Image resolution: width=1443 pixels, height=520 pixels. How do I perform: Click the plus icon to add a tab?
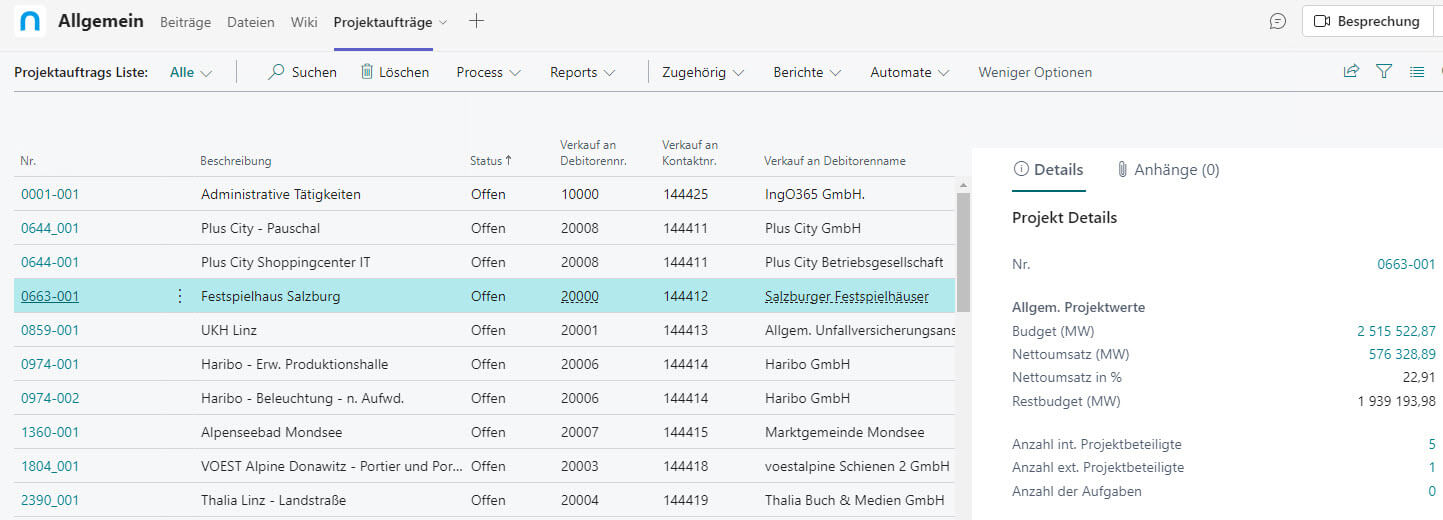pos(477,21)
